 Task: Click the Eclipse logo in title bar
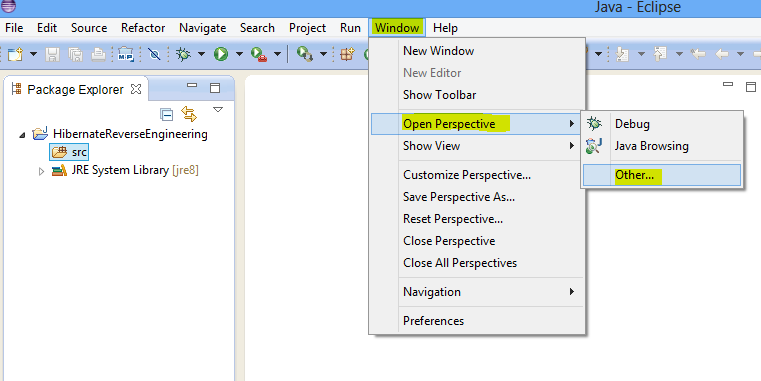point(8,6)
